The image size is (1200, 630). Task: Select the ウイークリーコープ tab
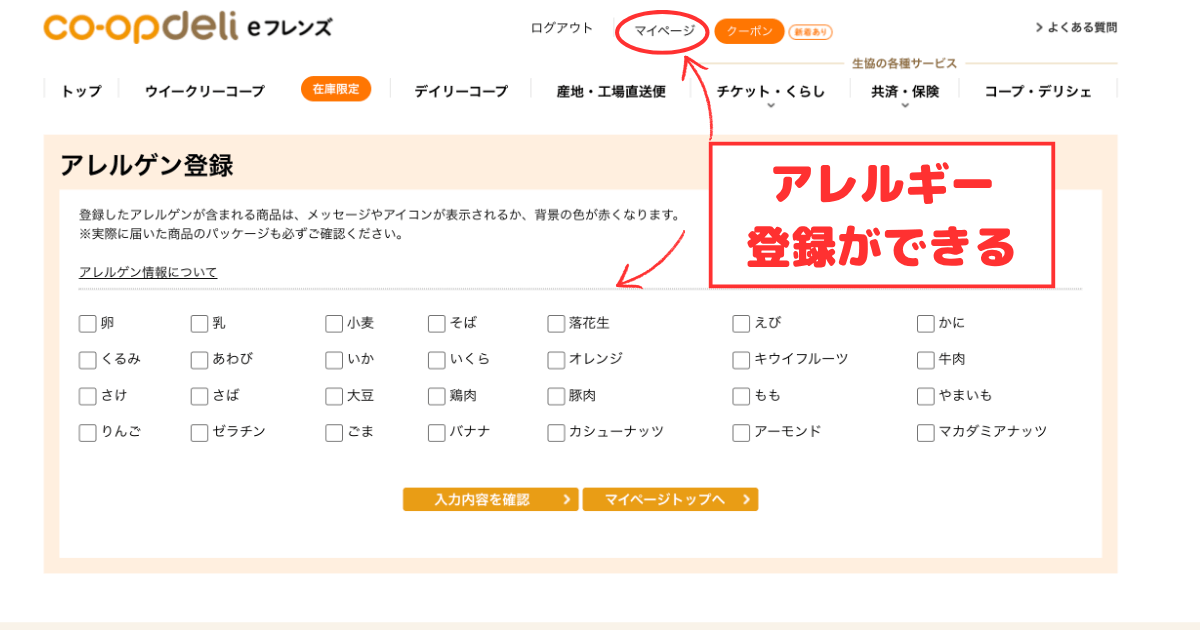click(x=205, y=89)
